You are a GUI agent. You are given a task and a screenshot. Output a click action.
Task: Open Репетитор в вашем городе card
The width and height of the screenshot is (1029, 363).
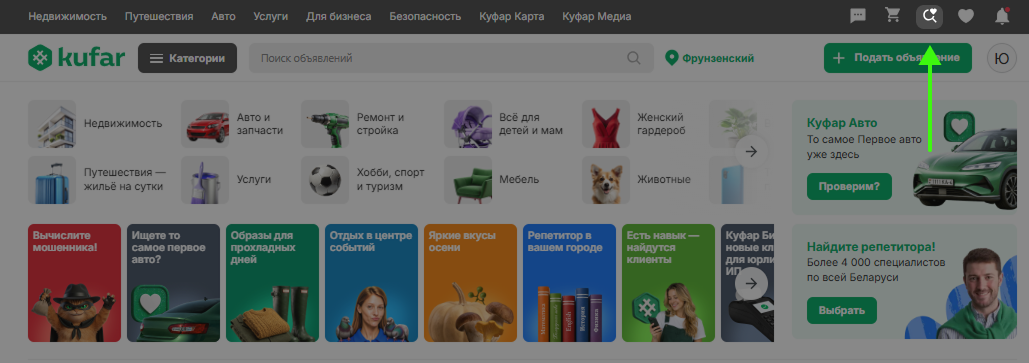coord(570,283)
